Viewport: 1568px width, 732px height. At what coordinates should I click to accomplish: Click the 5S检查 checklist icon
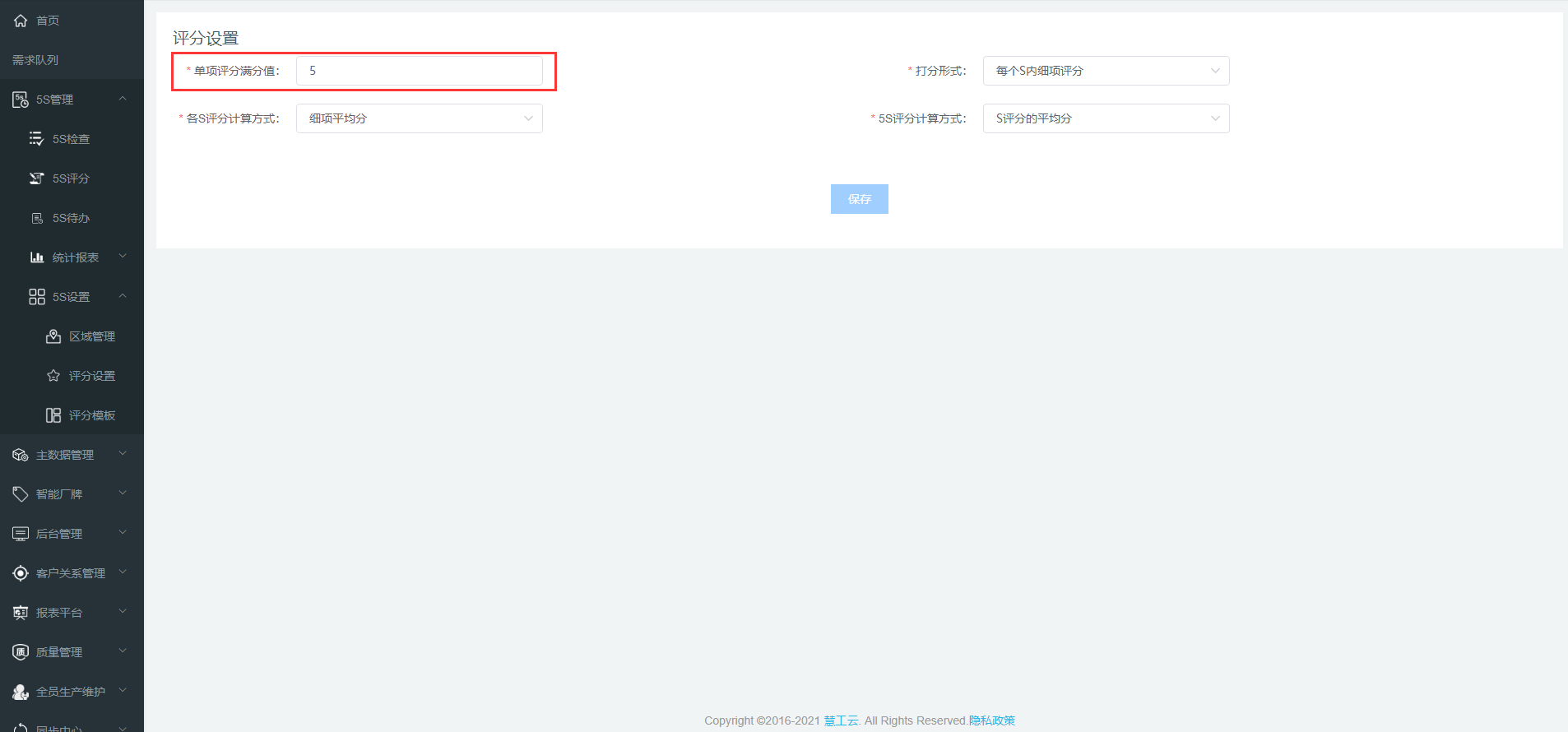tap(36, 139)
